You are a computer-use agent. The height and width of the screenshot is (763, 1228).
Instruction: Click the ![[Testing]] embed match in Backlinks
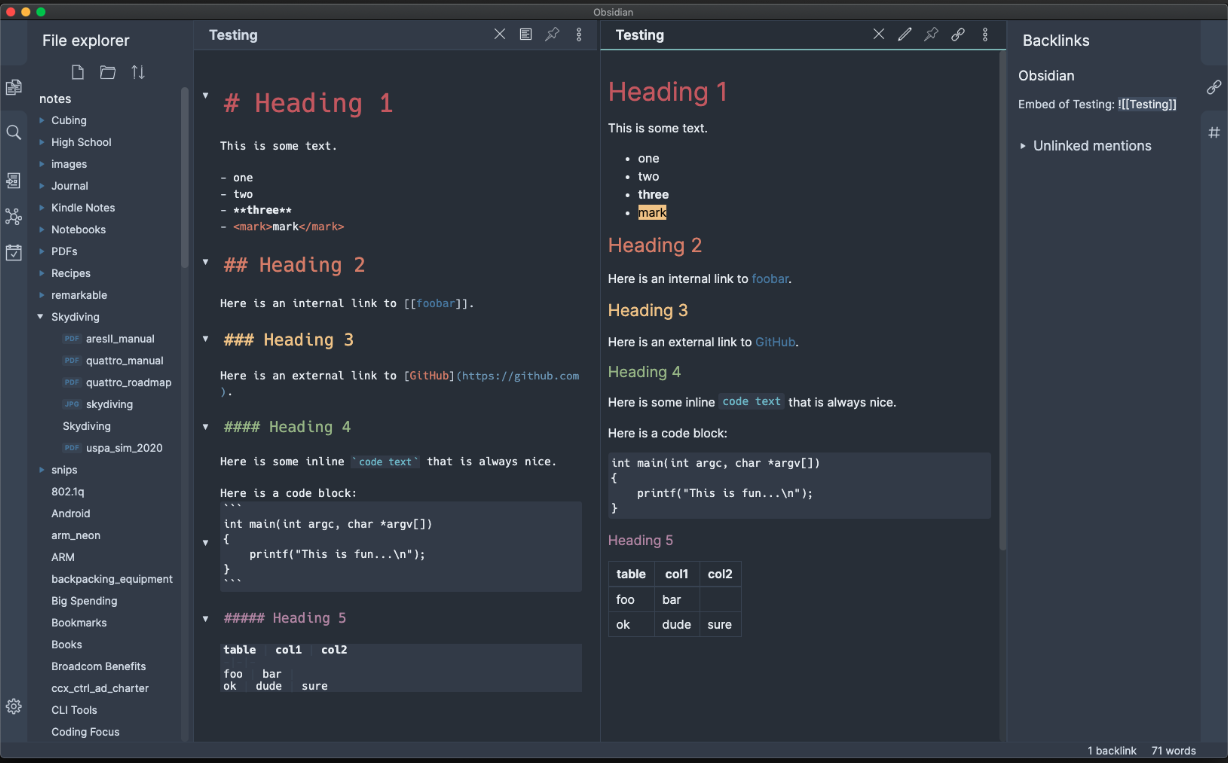coord(1147,104)
